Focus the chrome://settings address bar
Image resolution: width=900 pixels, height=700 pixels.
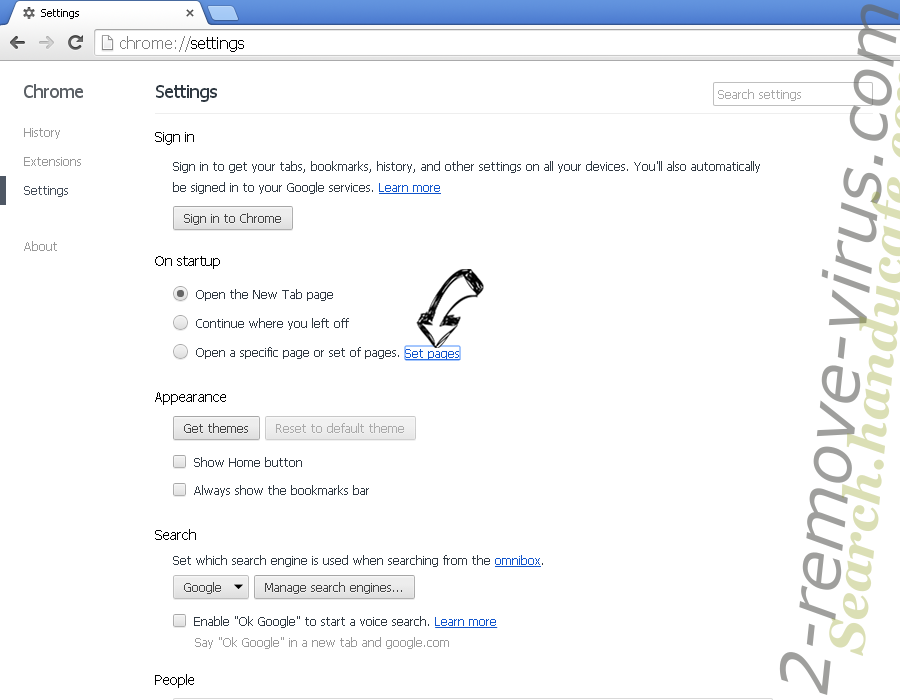tap(497, 43)
